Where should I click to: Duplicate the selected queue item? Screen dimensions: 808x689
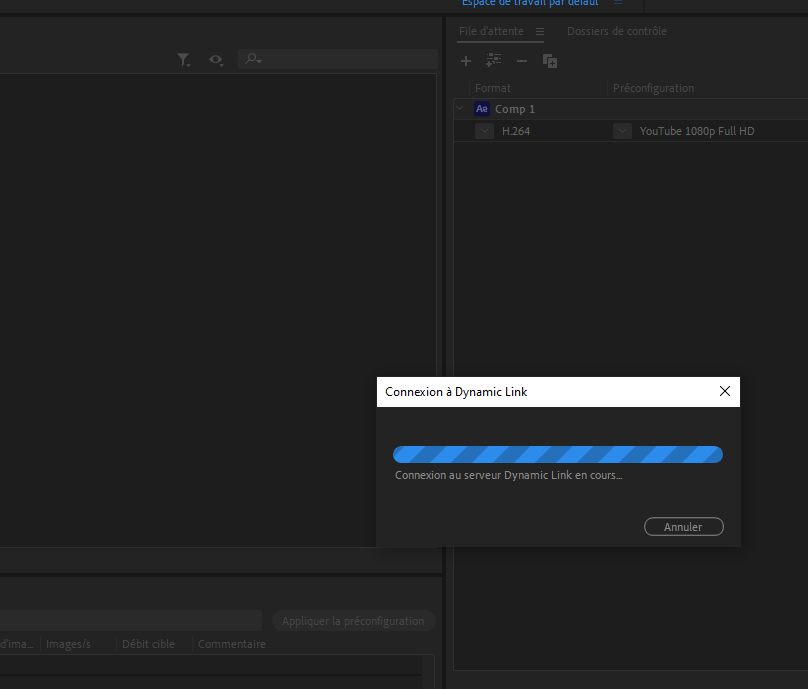point(550,61)
